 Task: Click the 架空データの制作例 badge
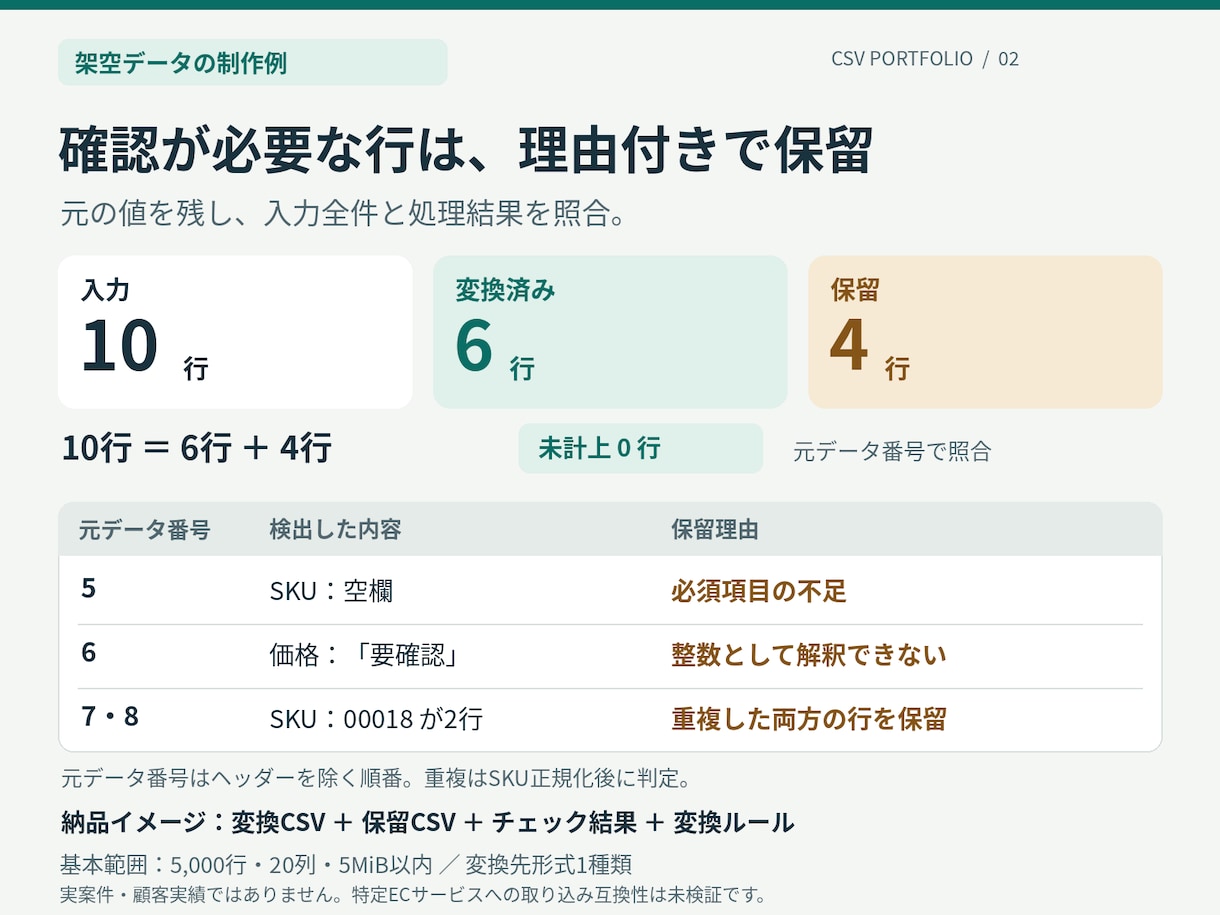pyautogui.click(x=252, y=62)
